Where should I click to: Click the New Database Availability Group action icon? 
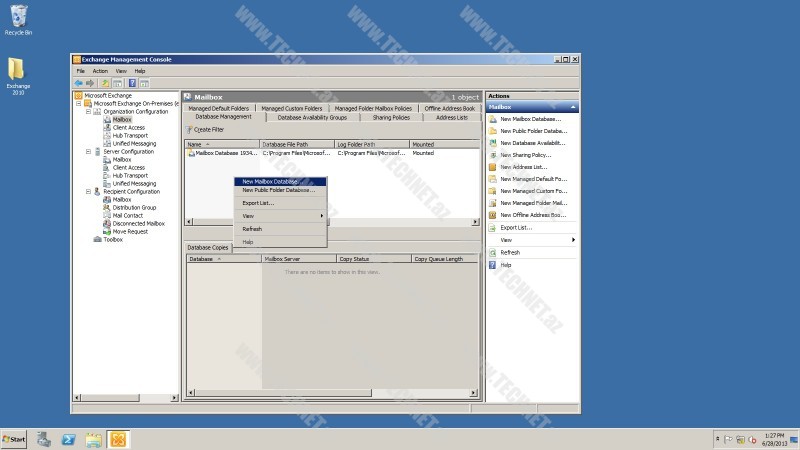492,143
